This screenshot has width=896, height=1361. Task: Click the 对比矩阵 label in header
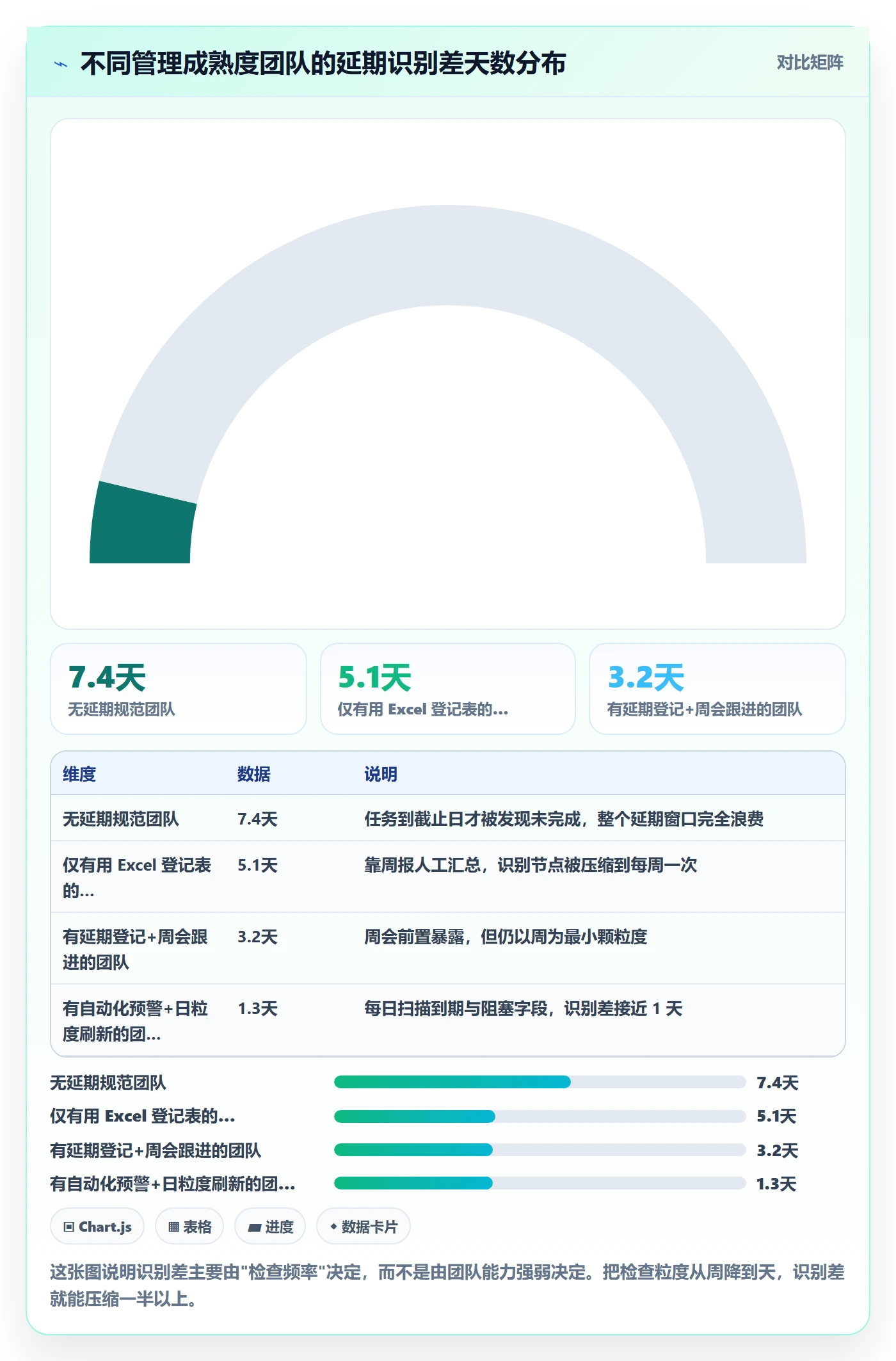coord(810,63)
